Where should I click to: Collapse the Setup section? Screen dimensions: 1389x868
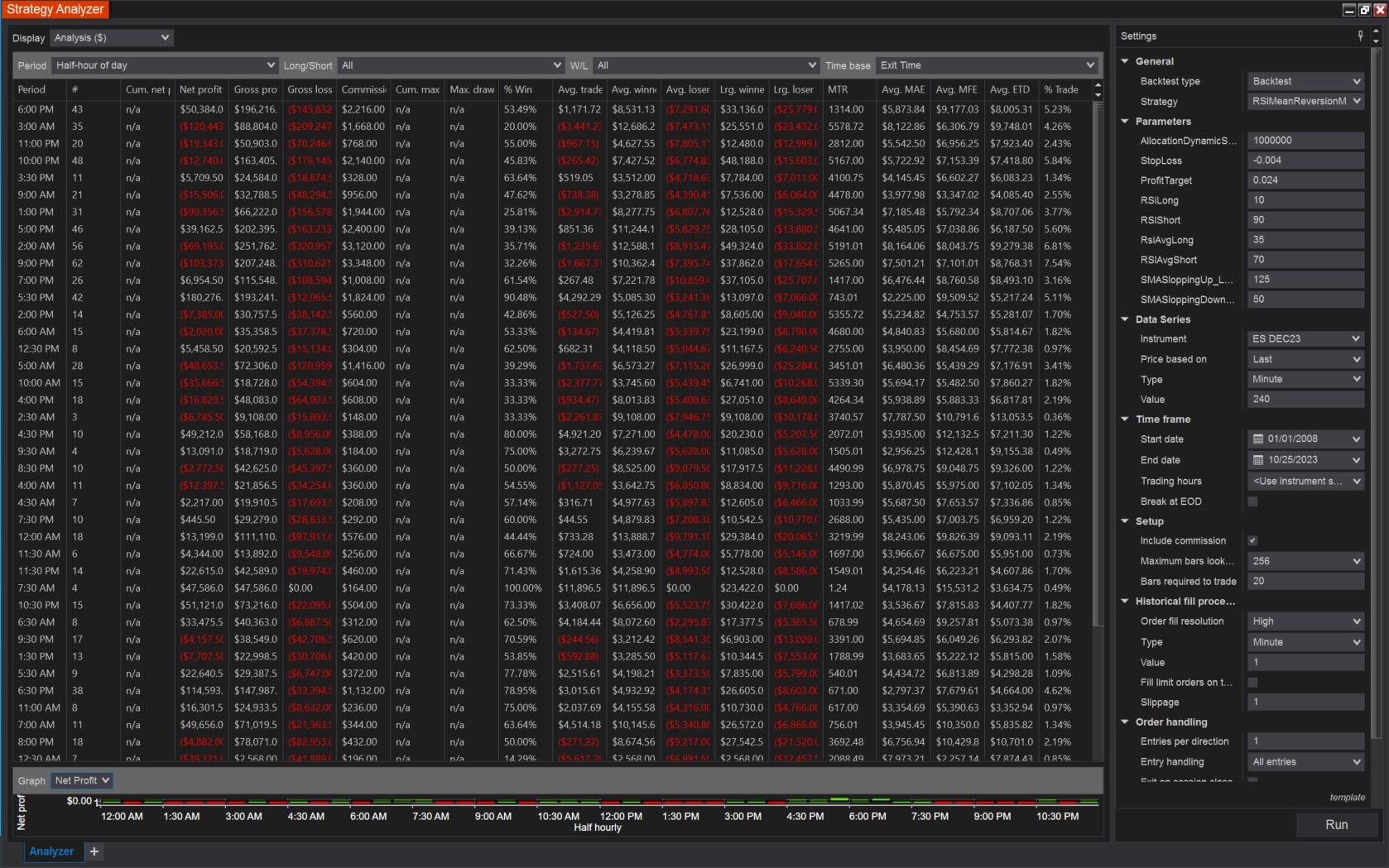pos(1125,521)
